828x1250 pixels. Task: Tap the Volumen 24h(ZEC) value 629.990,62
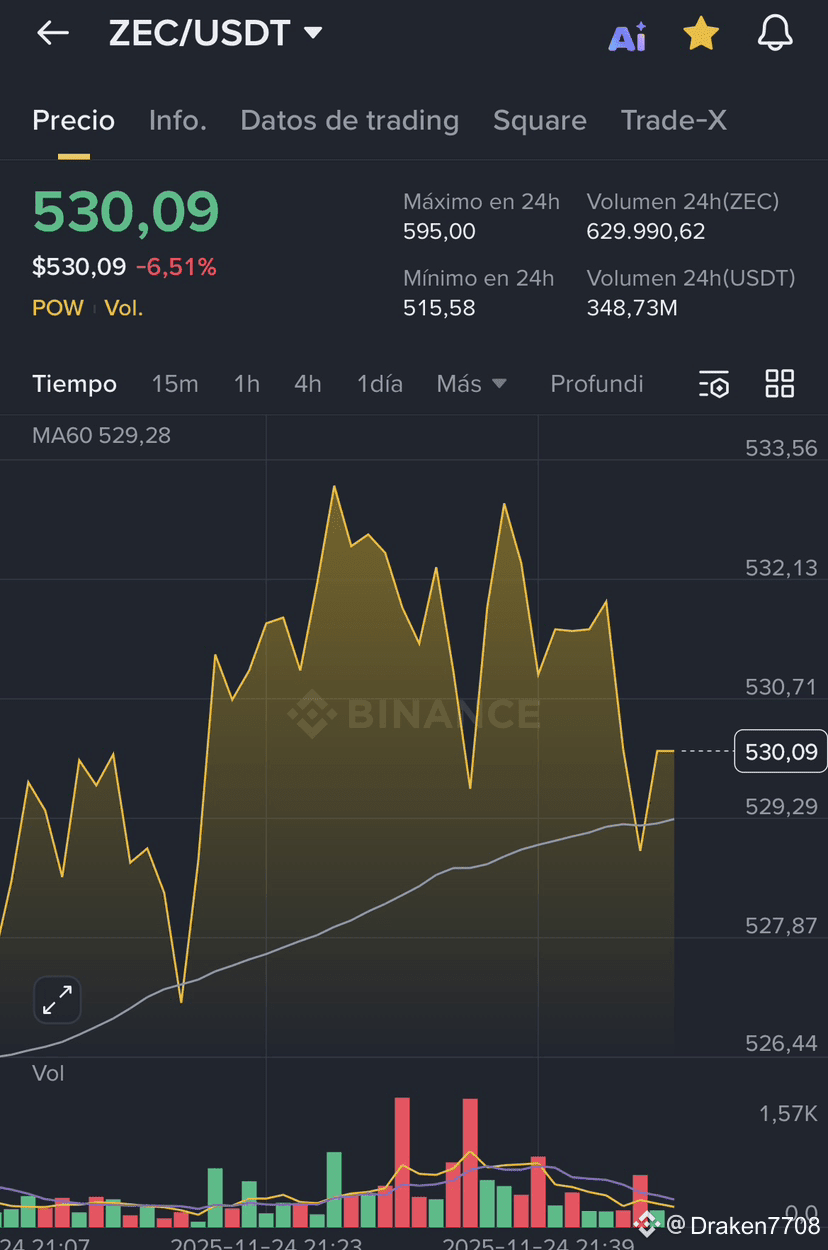[x=646, y=232]
